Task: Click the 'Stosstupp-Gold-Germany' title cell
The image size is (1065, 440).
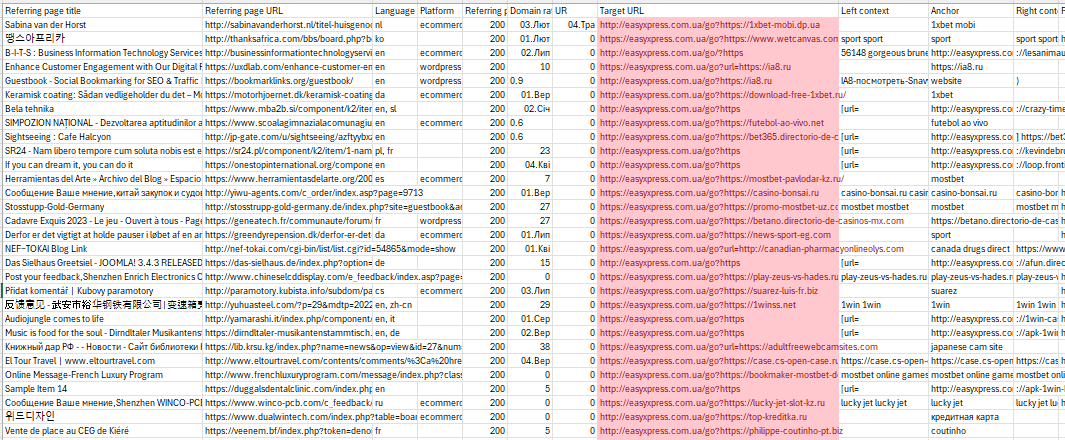Action: tap(102, 206)
